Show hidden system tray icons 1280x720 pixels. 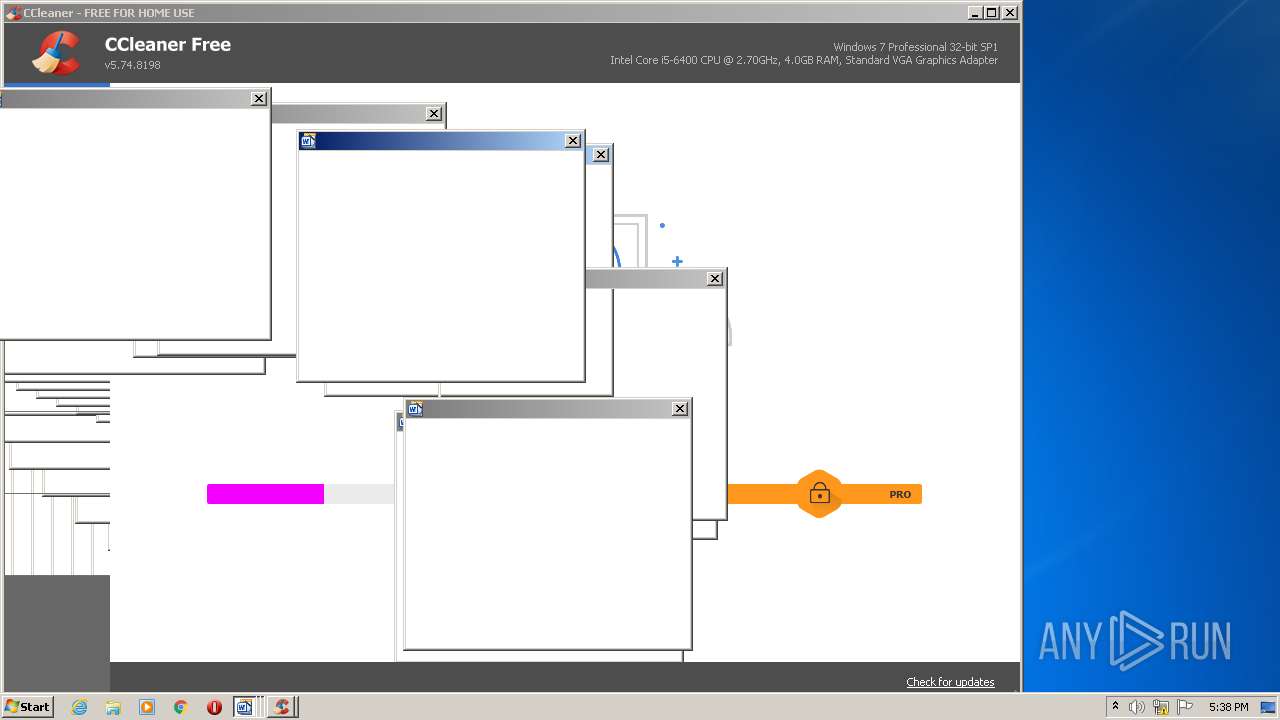coord(1116,707)
